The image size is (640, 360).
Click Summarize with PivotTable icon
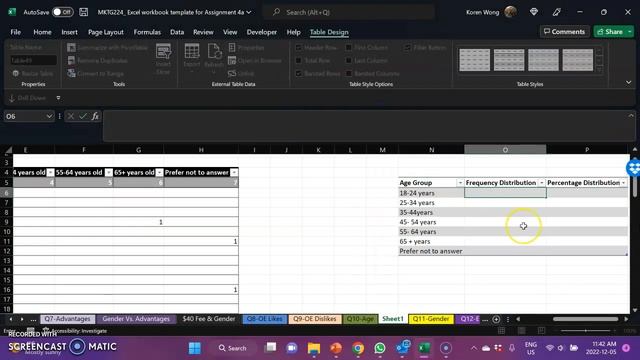click(71, 48)
